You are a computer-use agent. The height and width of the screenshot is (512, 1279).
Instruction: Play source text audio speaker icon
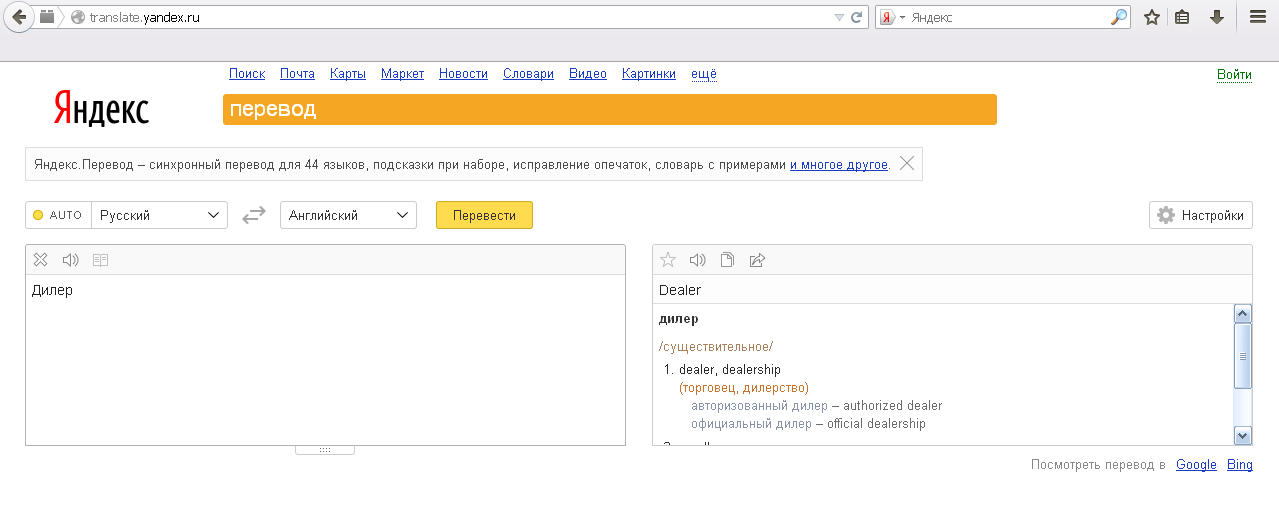70,260
